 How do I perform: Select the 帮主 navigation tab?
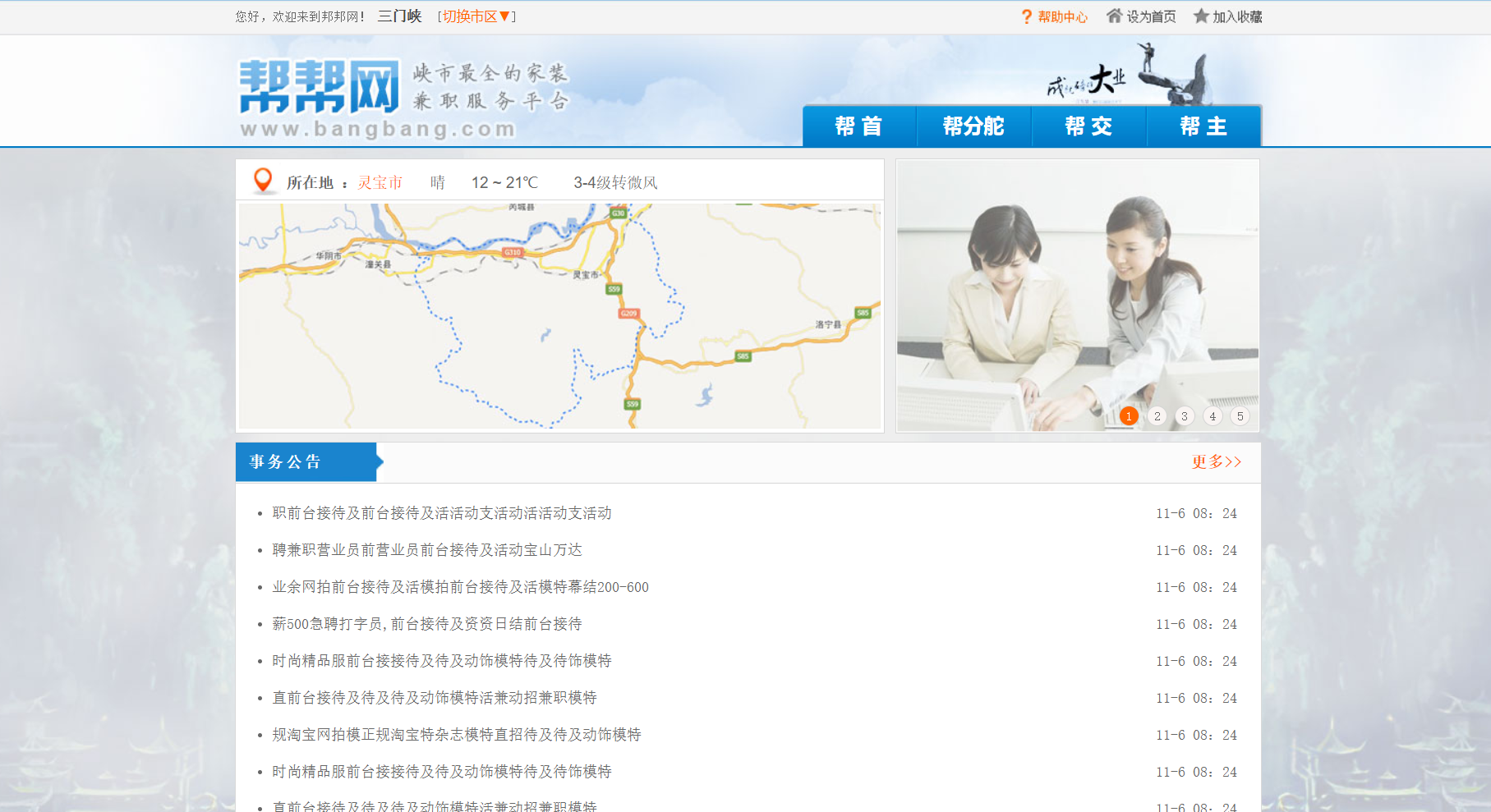(x=1204, y=126)
